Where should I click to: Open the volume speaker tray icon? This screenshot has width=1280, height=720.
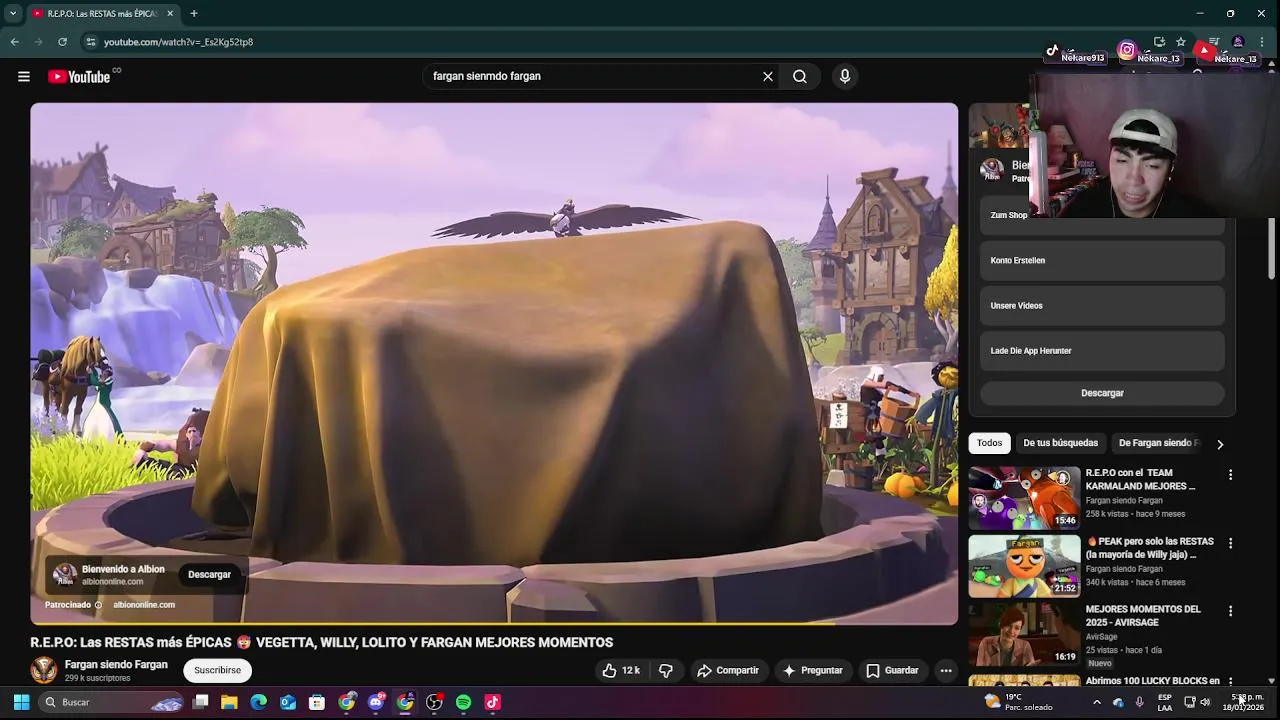[x=1205, y=702]
